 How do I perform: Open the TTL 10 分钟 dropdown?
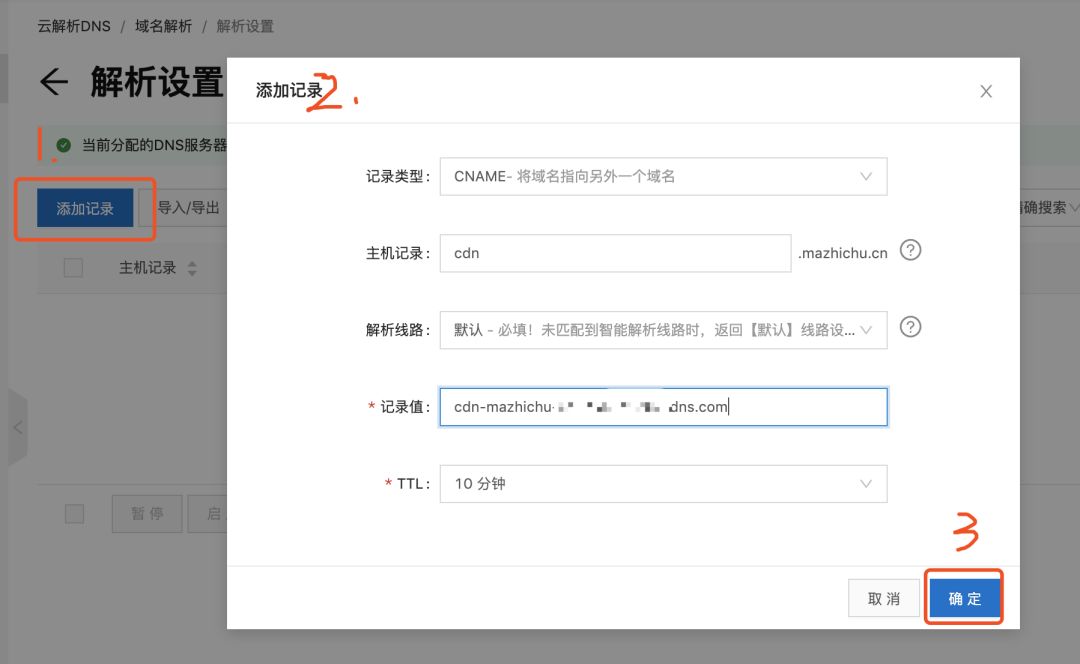[663, 484]
